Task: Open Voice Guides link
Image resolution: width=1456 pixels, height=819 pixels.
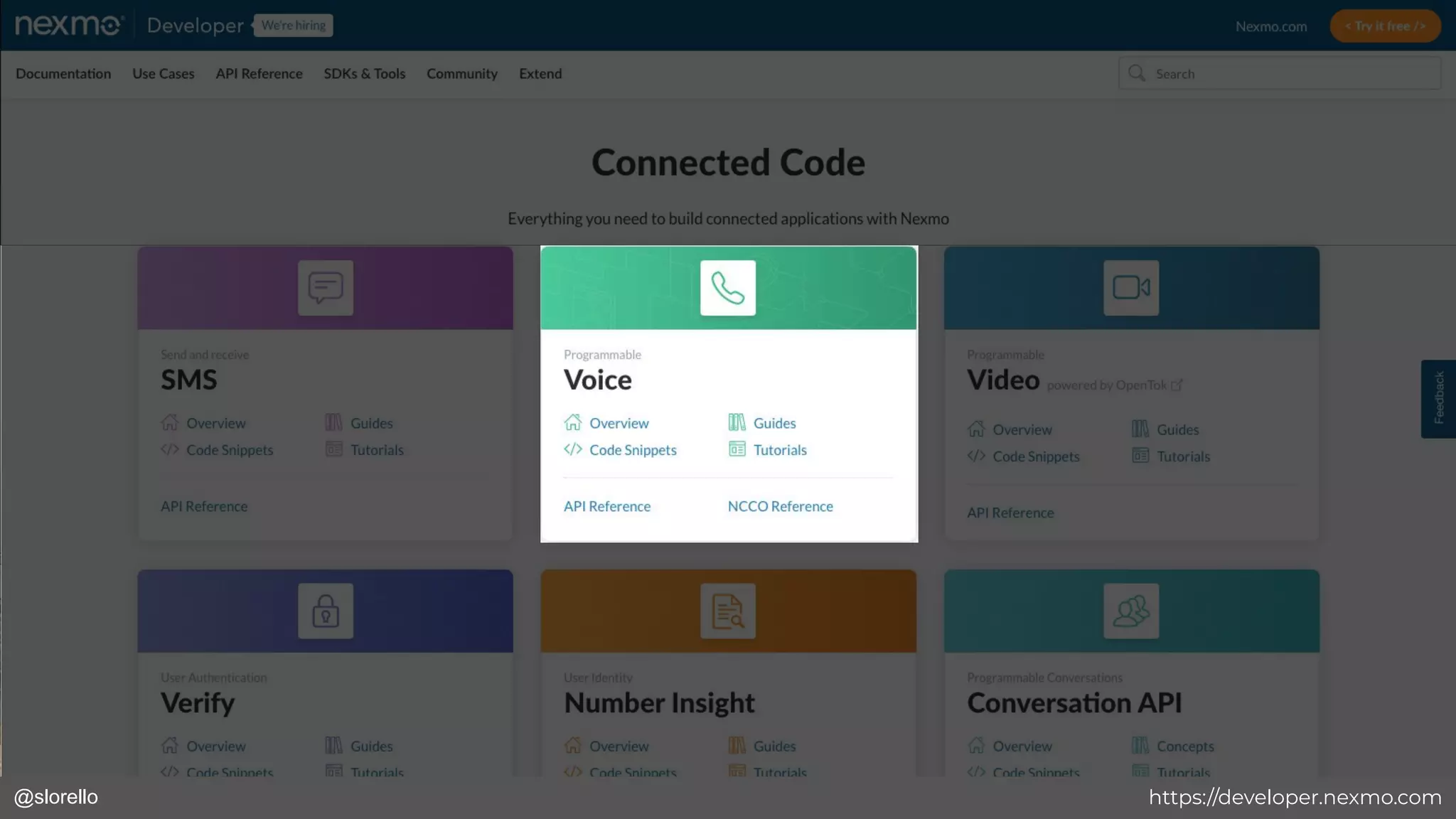Action: 774,423
